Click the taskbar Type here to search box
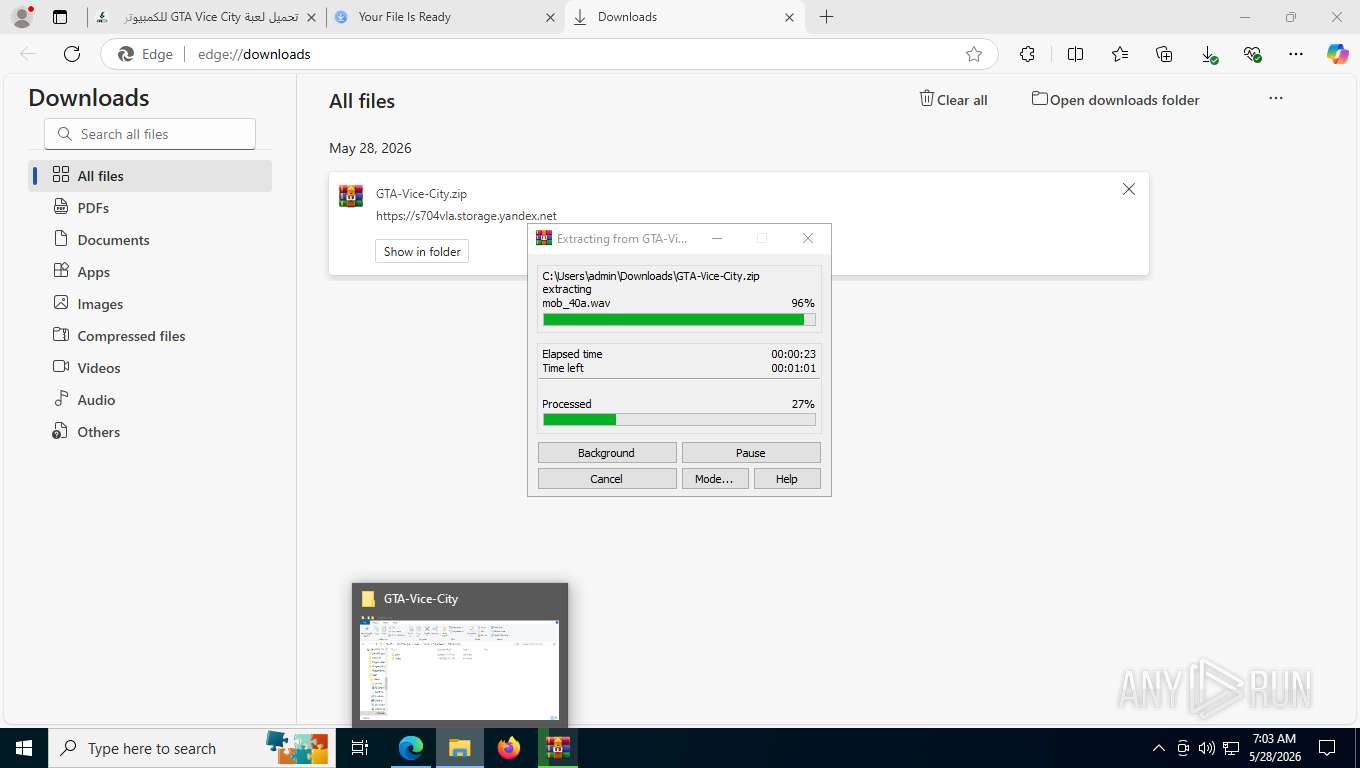This screenshot has height=768, width=1360. point(192,748)
